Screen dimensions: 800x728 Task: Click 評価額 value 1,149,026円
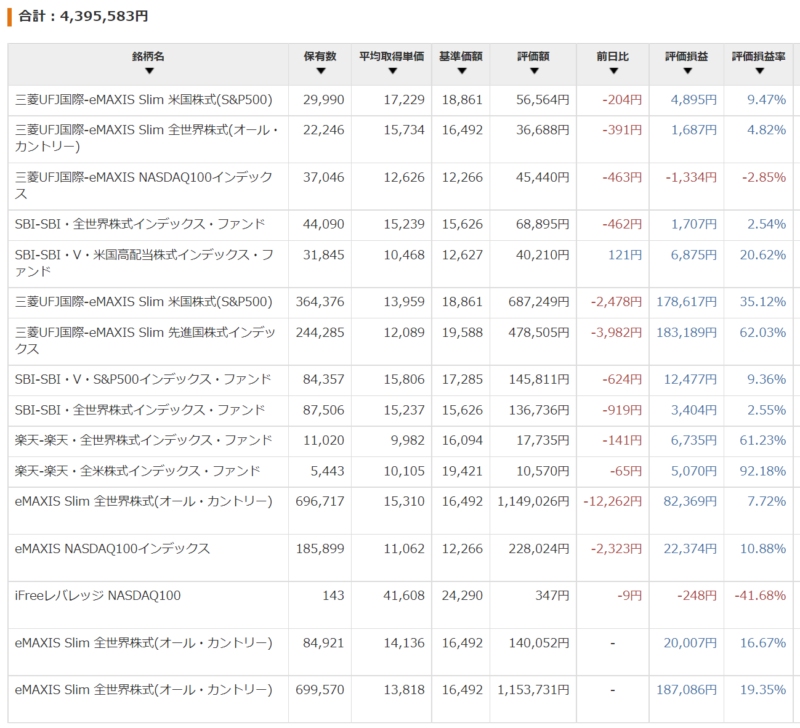tap(533, 501)
